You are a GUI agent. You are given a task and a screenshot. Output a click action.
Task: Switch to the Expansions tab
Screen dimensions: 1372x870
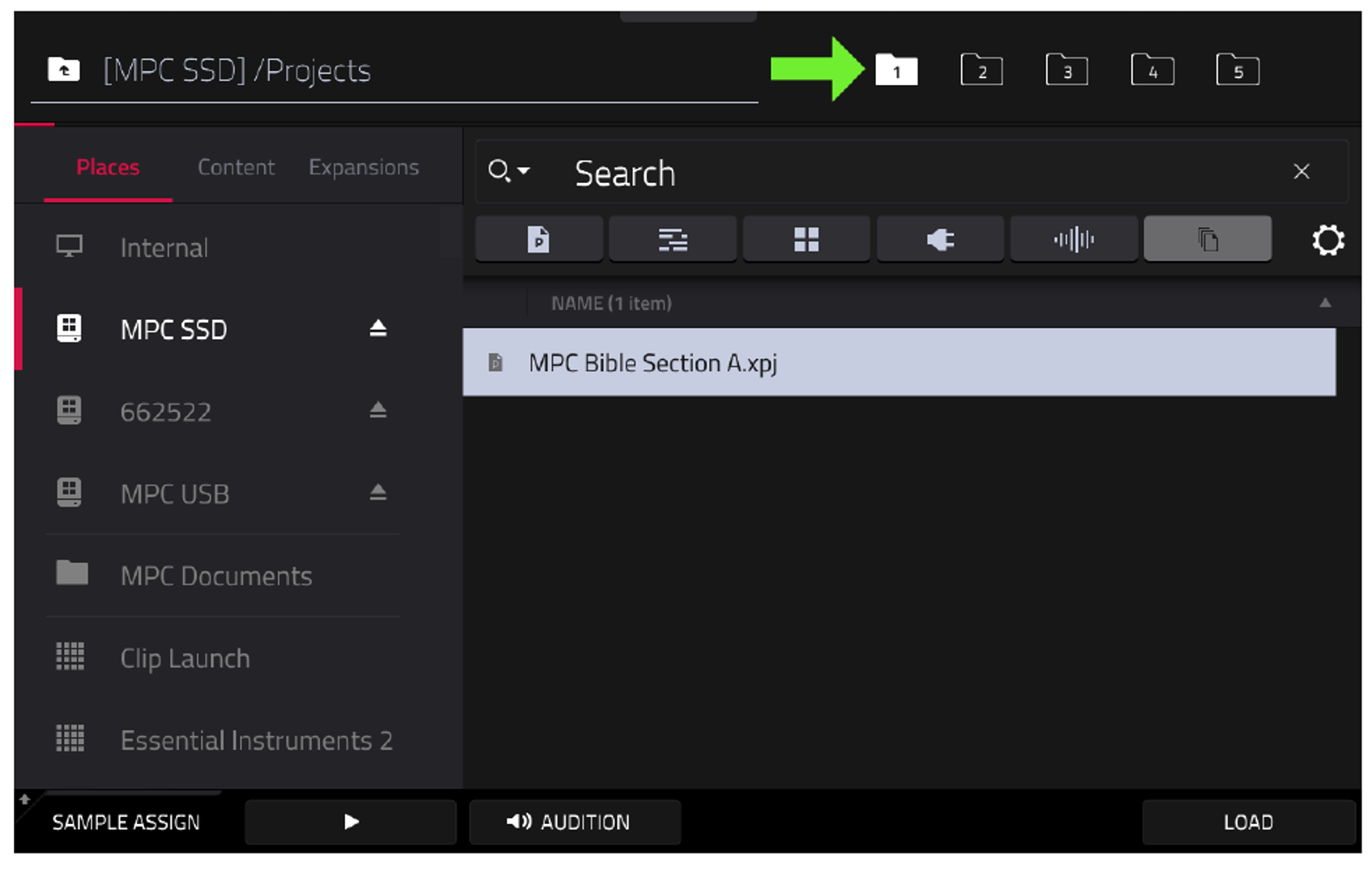pyautogui.click(x=363, y=167)
